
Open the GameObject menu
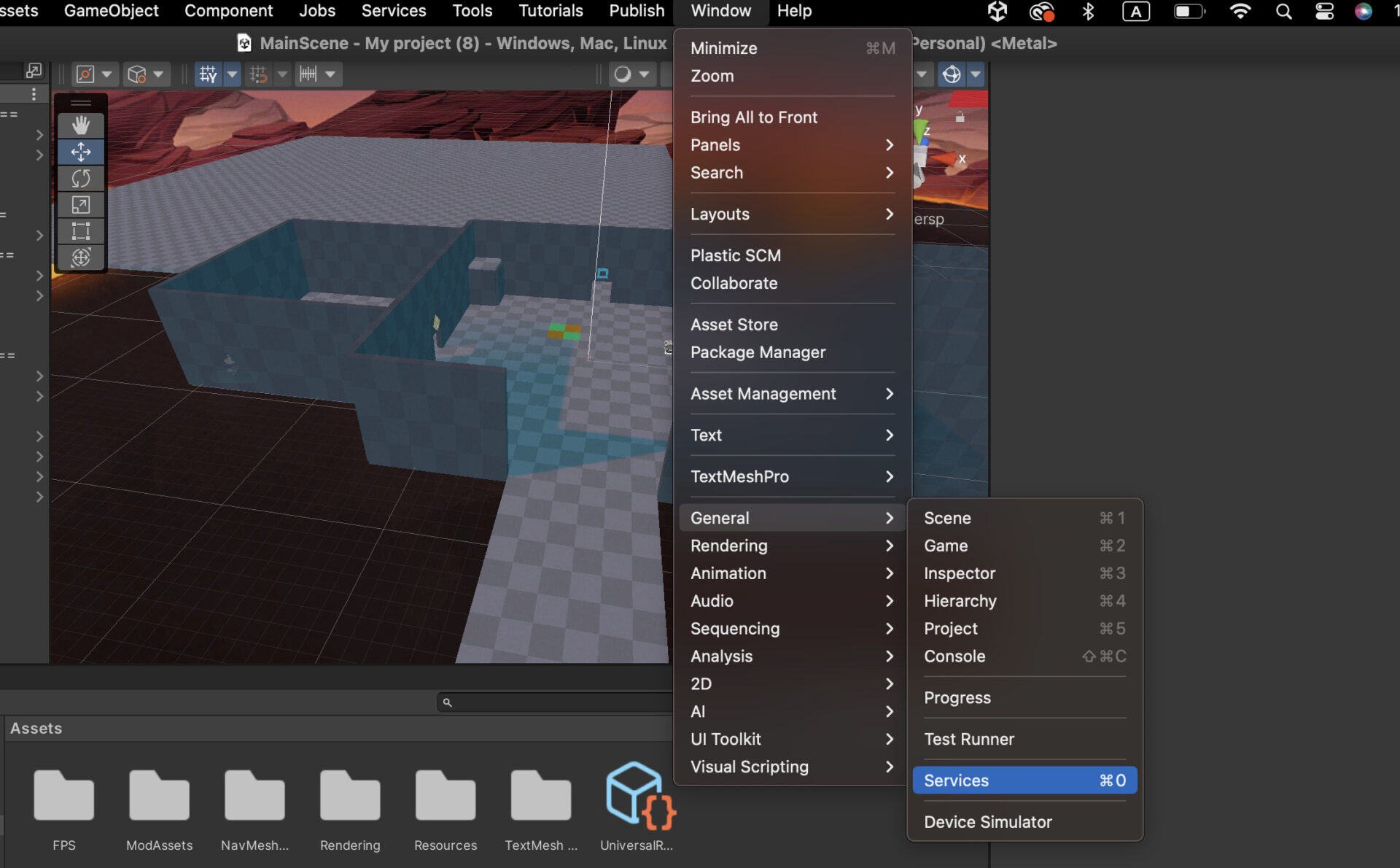click(x=111, y=11)
